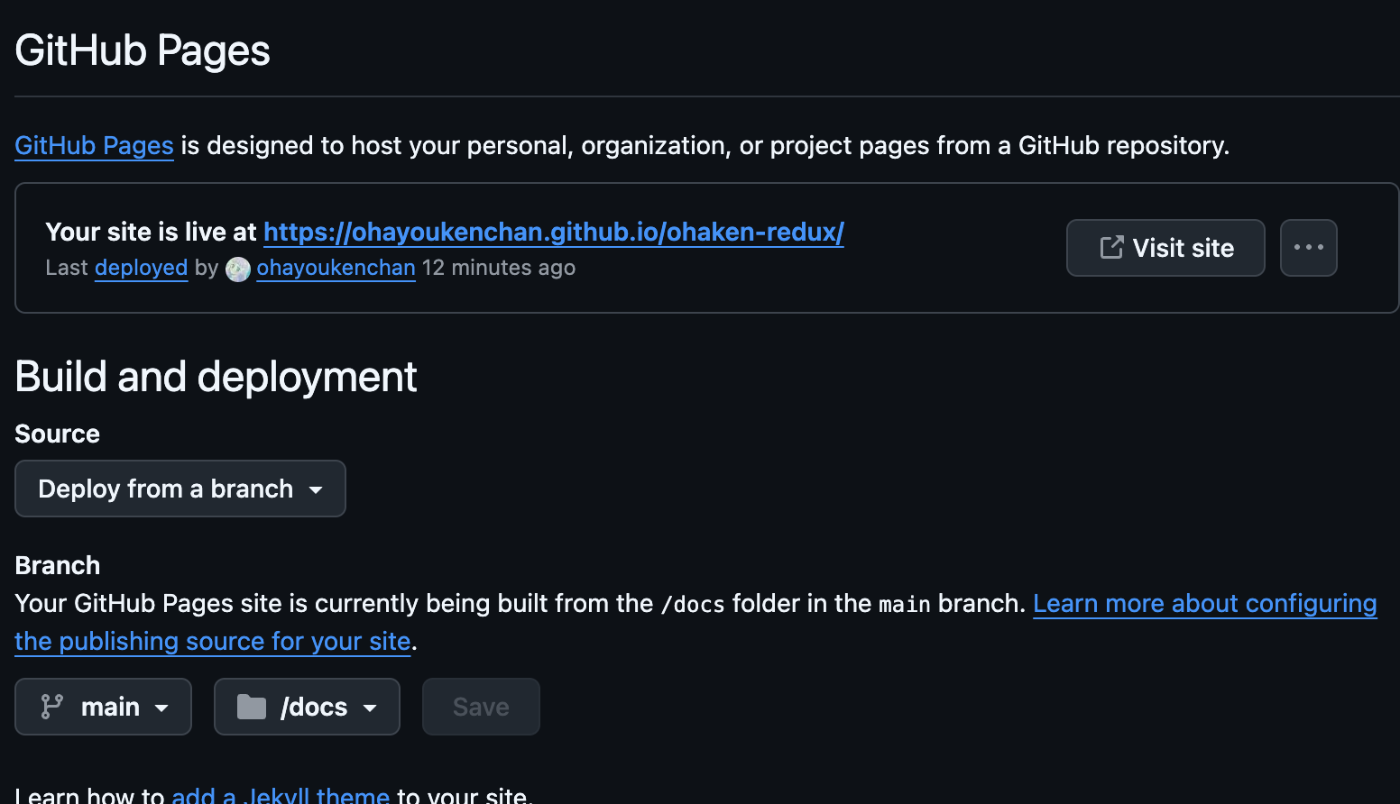Open ohayoukenchan user profile link
The image size is (1400, 804).
[336, 268]
